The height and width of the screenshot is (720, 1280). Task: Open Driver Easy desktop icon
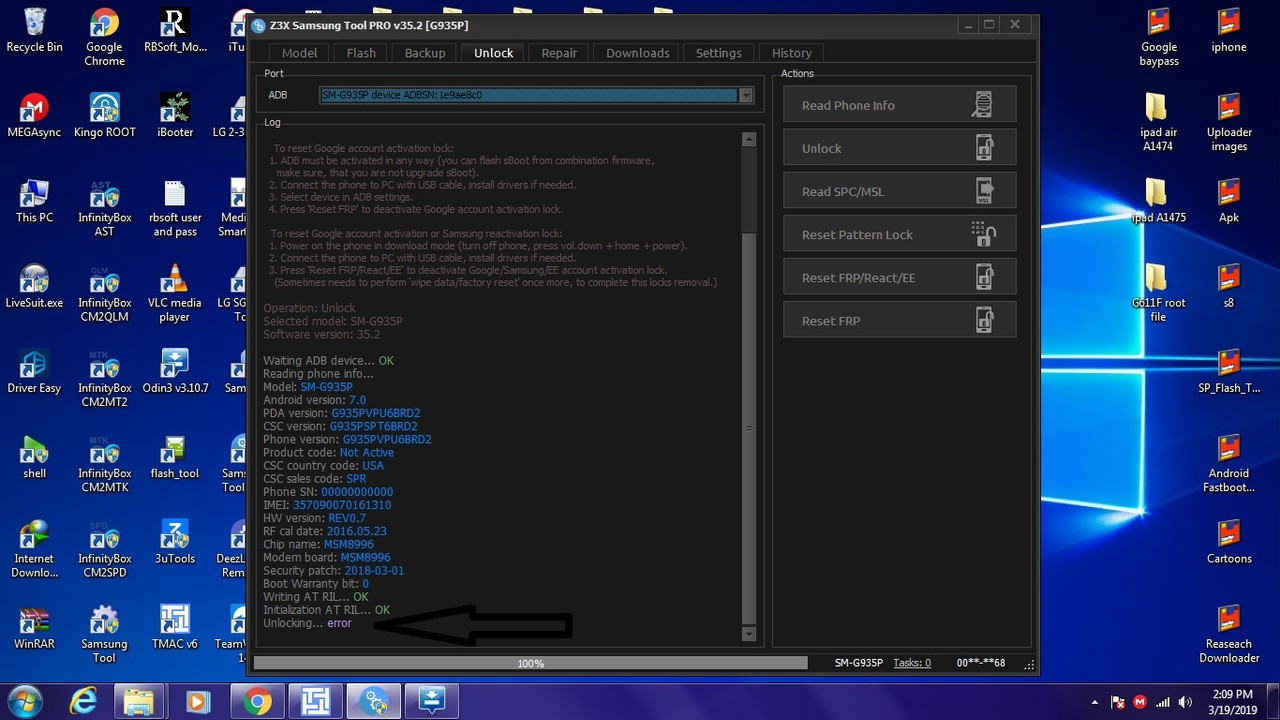[x=34, y=371]
